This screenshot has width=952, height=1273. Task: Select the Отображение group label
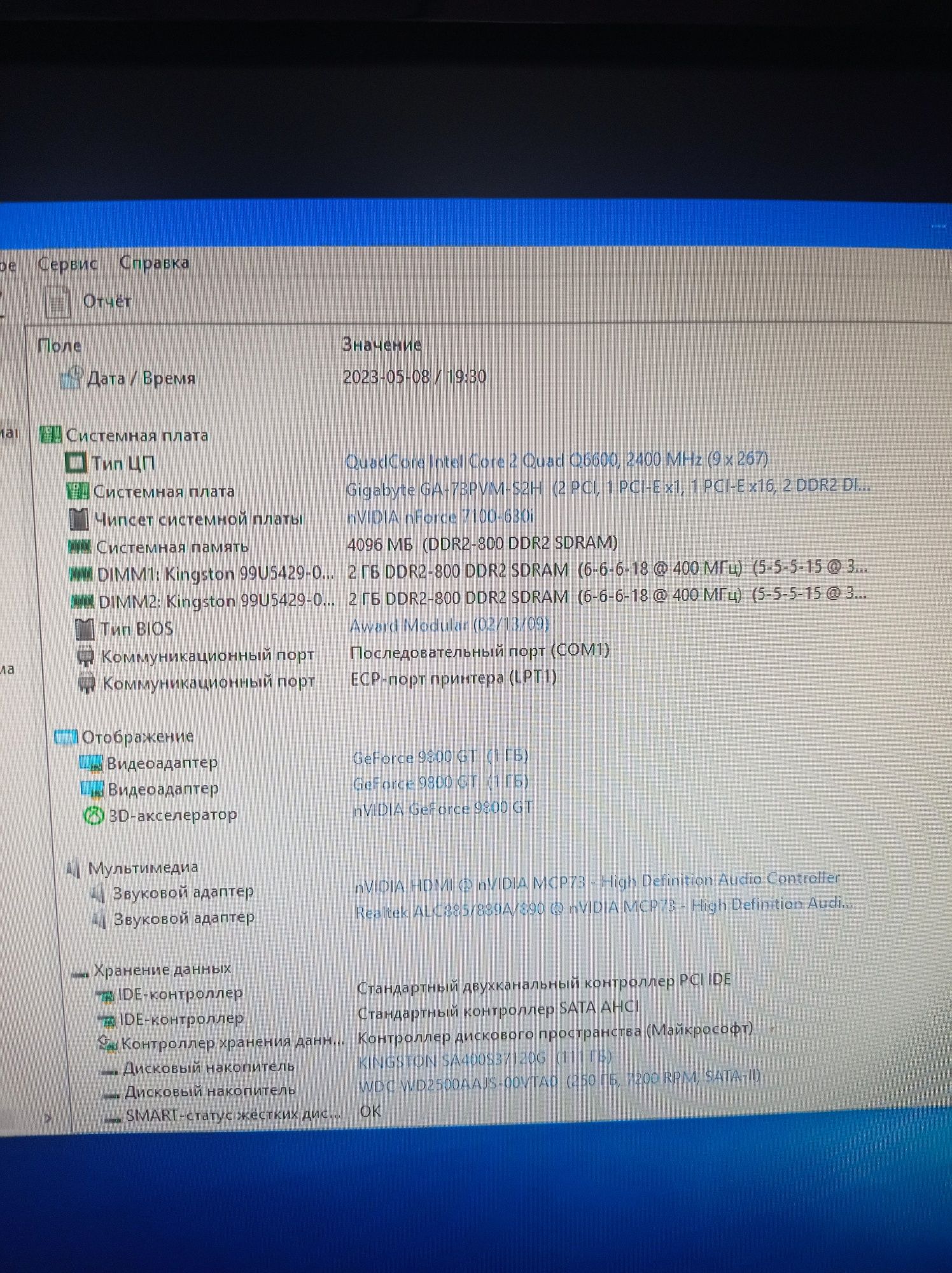point(137,736)
